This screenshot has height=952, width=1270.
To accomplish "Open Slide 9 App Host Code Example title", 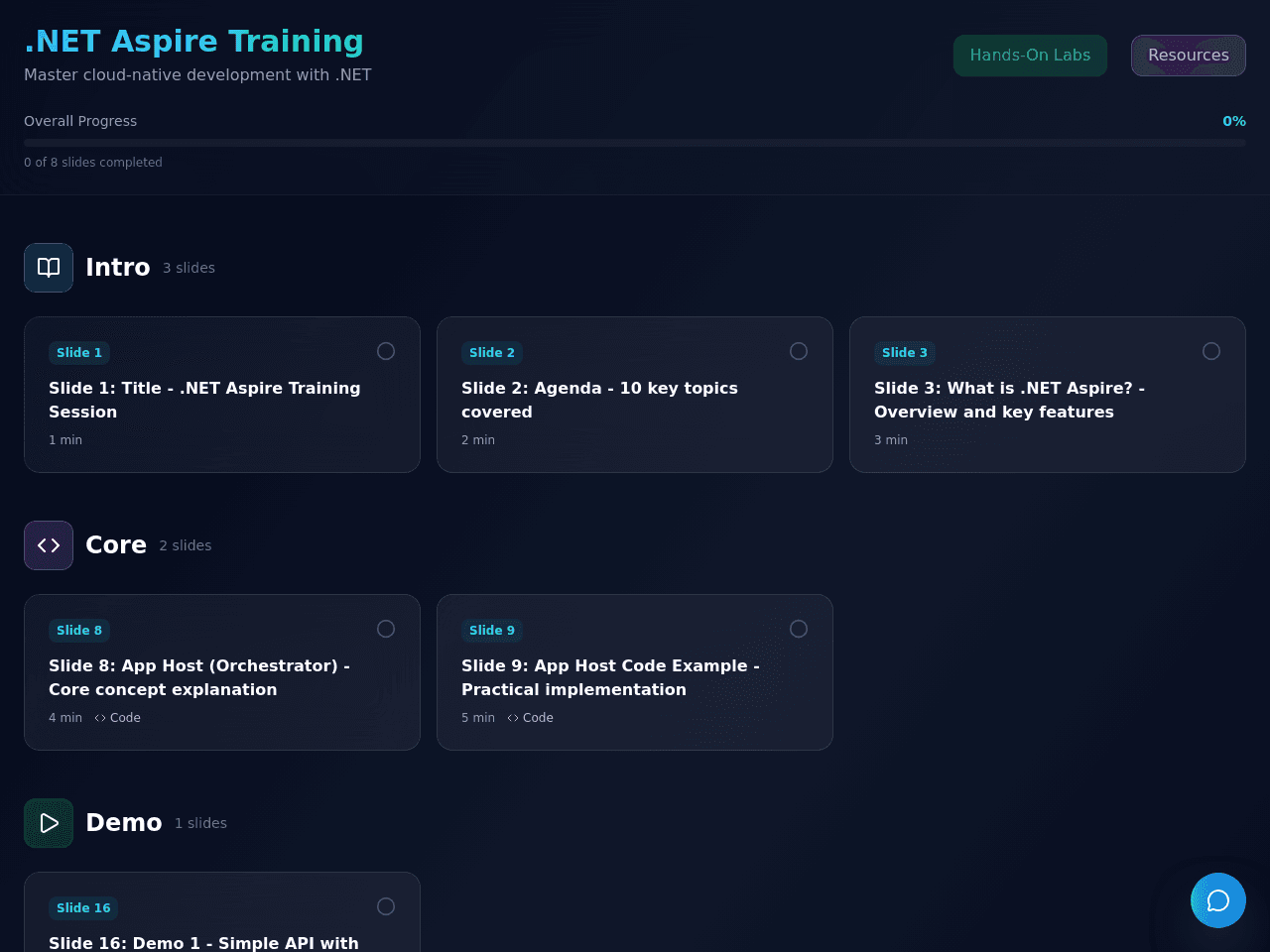I will 610,677.
